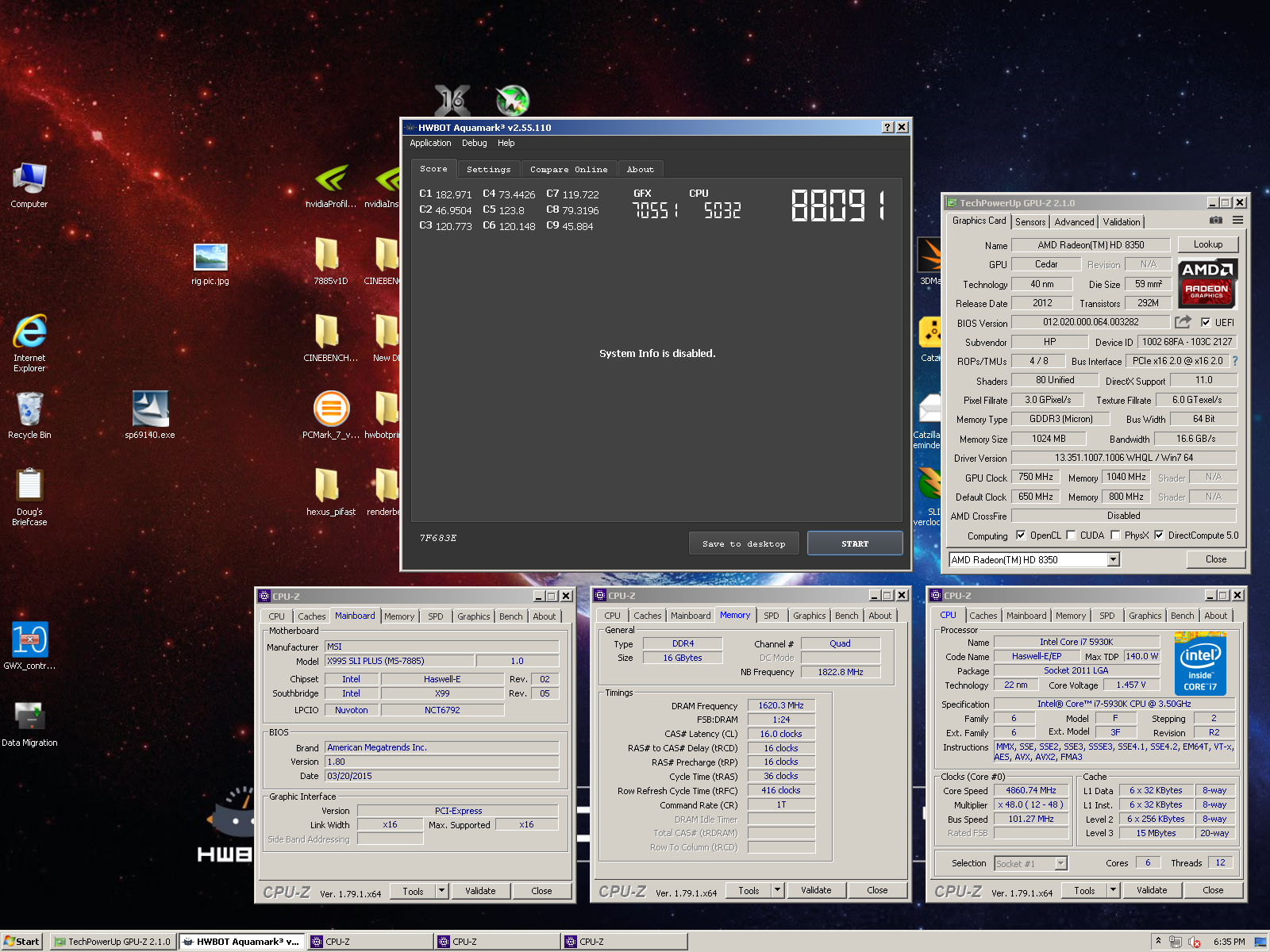
Task: Open the Recycle Bin icon
Action: tap(29, 409)
